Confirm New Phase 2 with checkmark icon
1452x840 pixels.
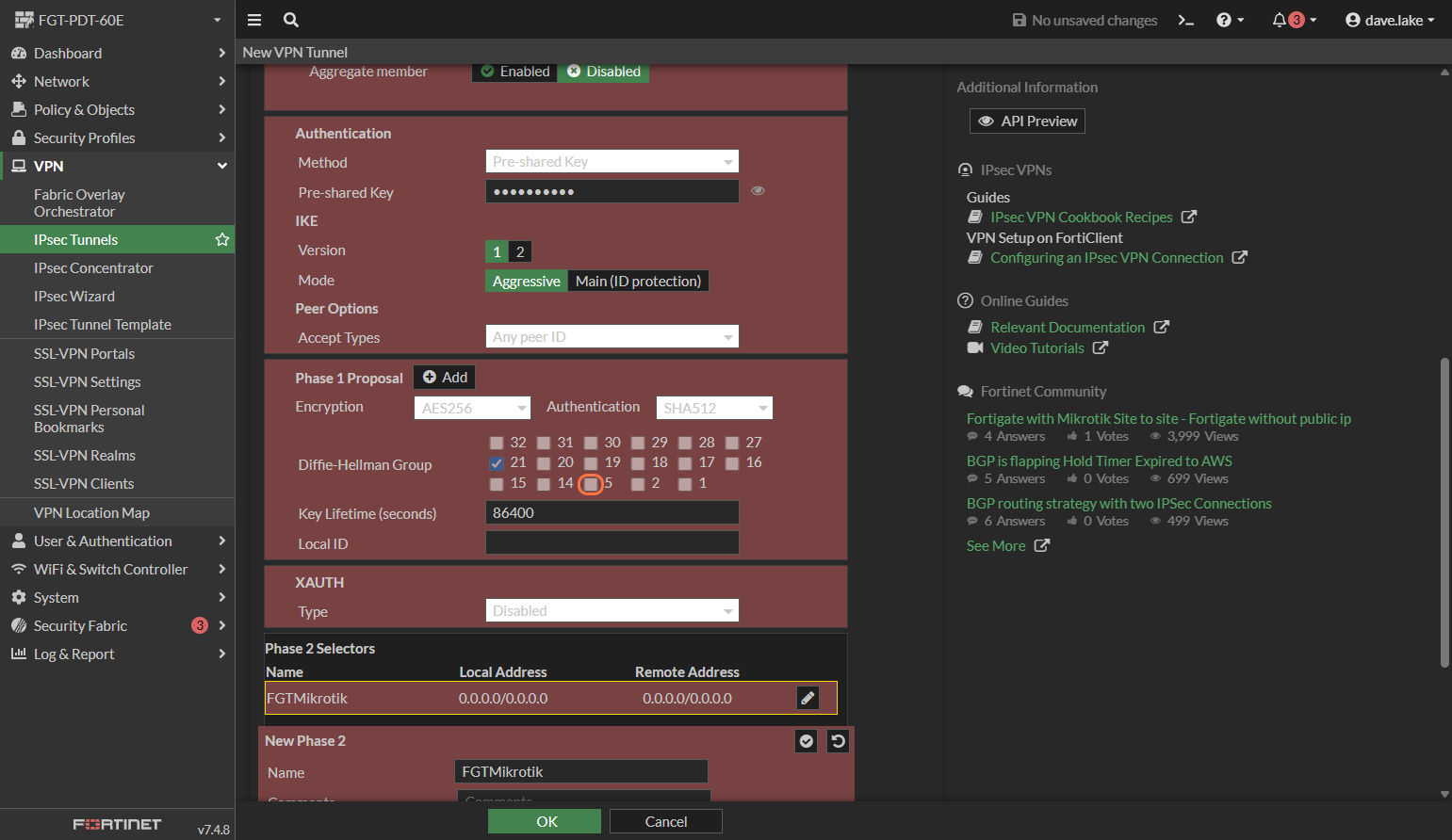pos(807,741)
